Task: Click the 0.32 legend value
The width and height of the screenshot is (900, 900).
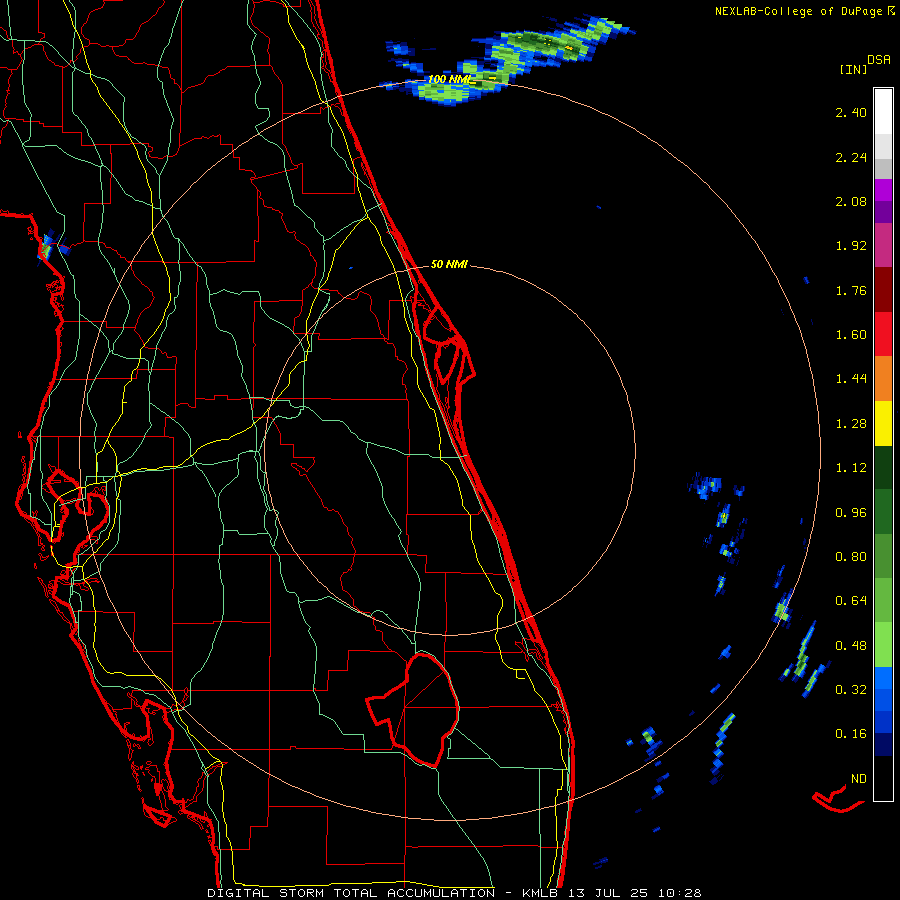Action: (x=851, y=690)
